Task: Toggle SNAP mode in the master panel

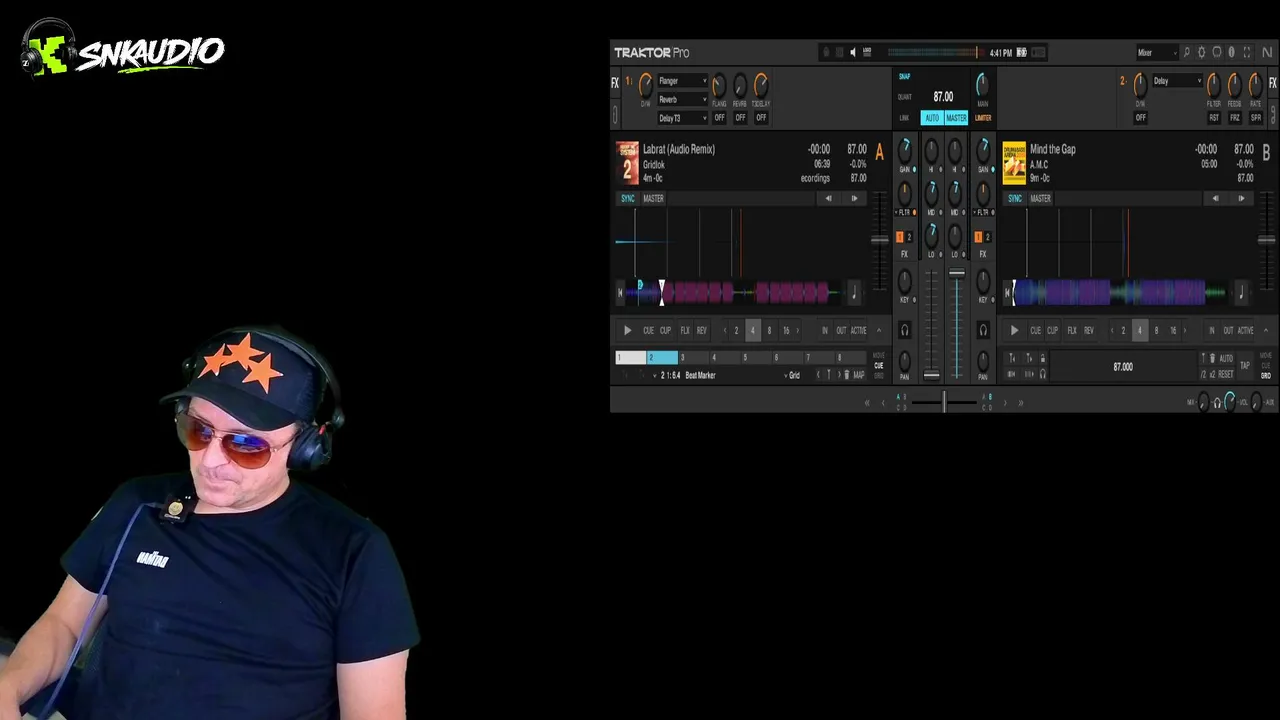Action: click(904, 77)
